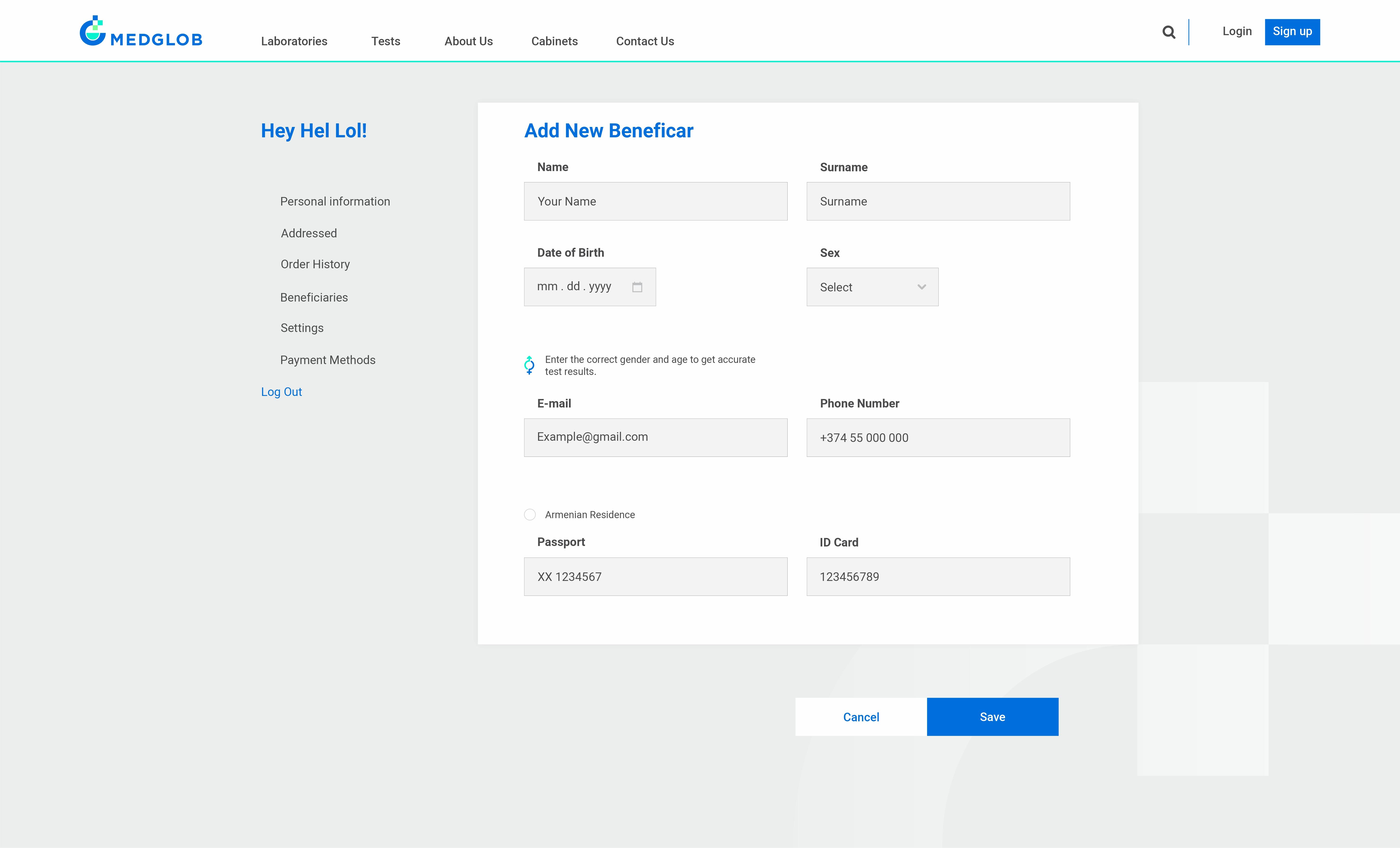Click the Cancel button
Image resolution: width=1400 pixels, height=848 pixels.
[x=860, y=717]
